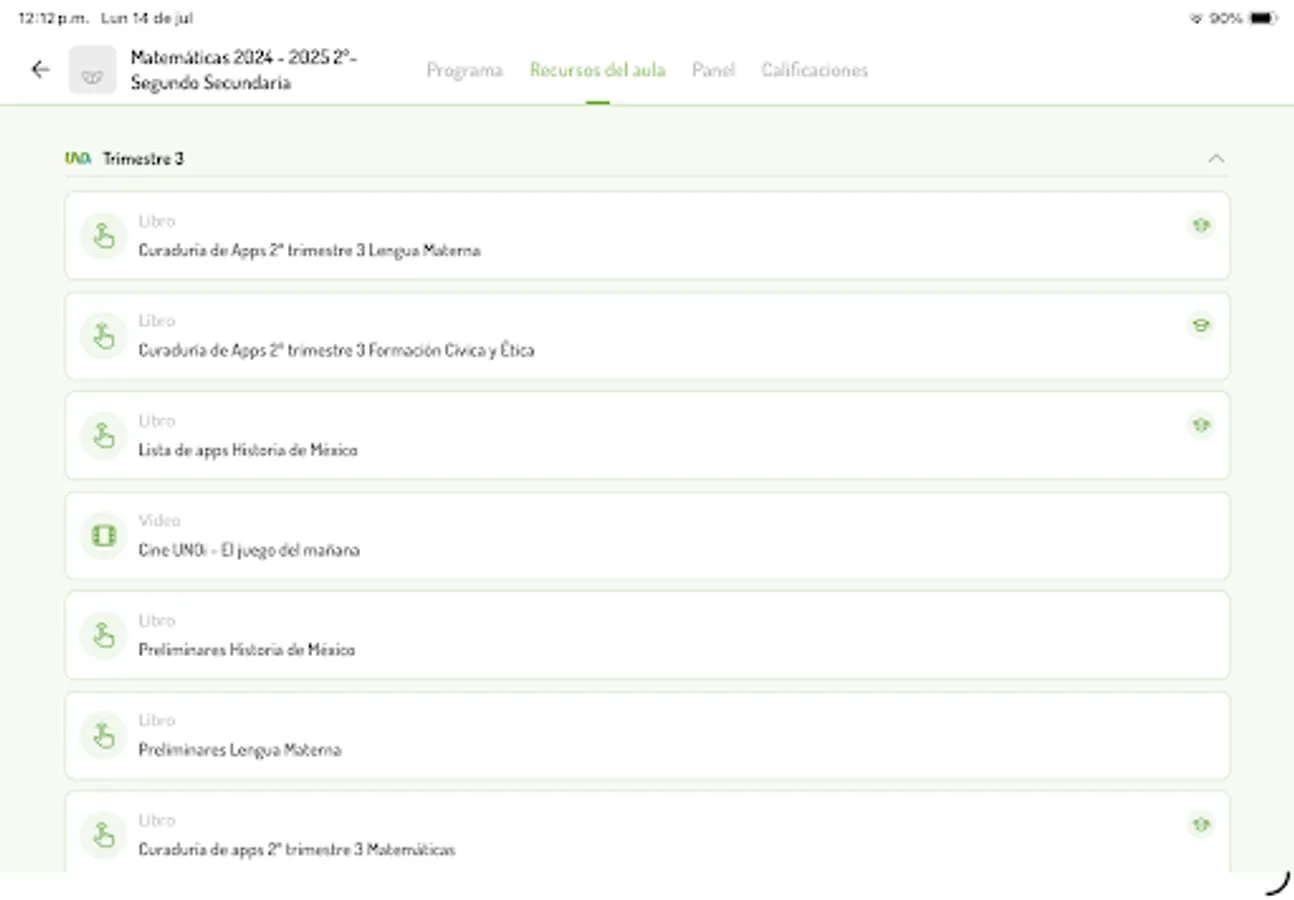Click the UNOi logo next to Trimestre 3
The height and width of the screenshot is (900, 1294).
pos(78,157)
